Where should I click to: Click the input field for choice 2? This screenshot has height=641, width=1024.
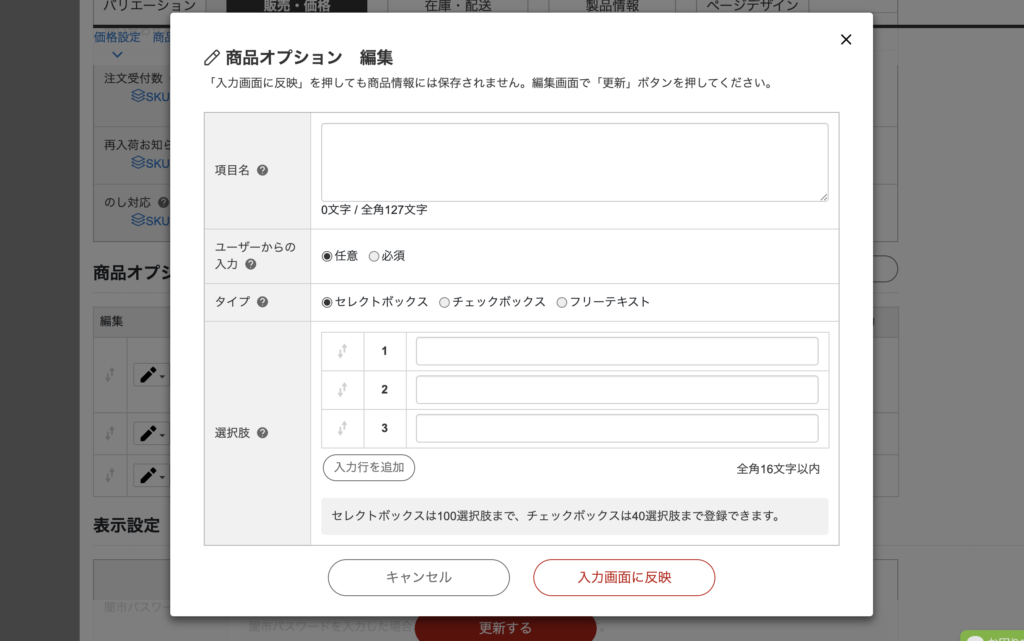click(617, 390)
